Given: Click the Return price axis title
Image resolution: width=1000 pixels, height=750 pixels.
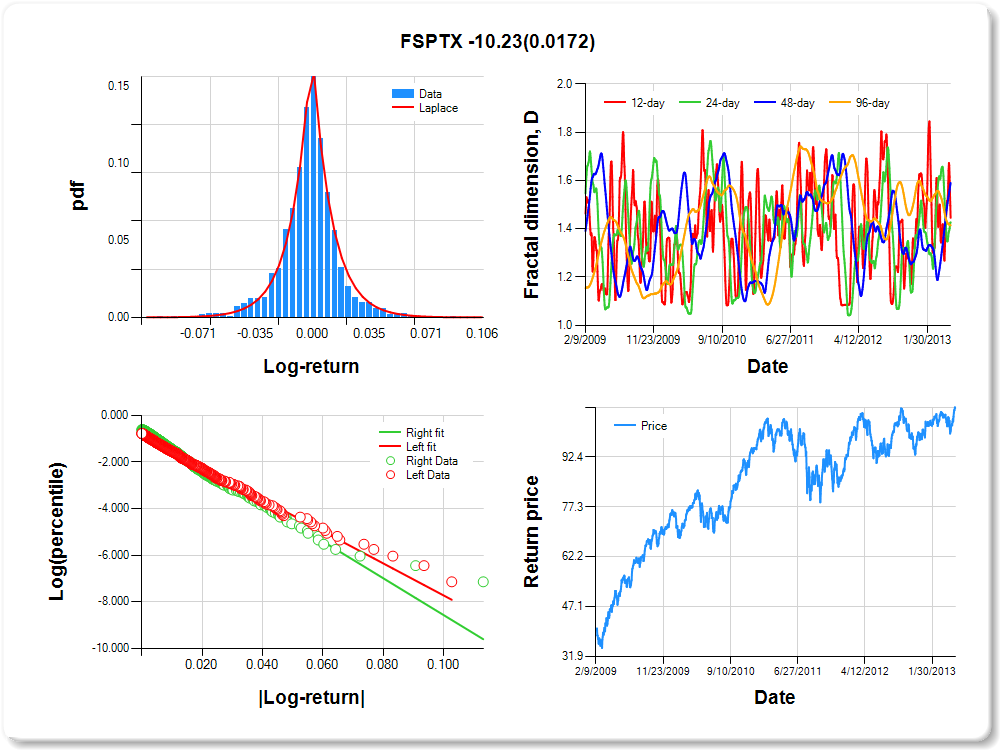Looking at the screenshot, I should click(x=531, y=531).
